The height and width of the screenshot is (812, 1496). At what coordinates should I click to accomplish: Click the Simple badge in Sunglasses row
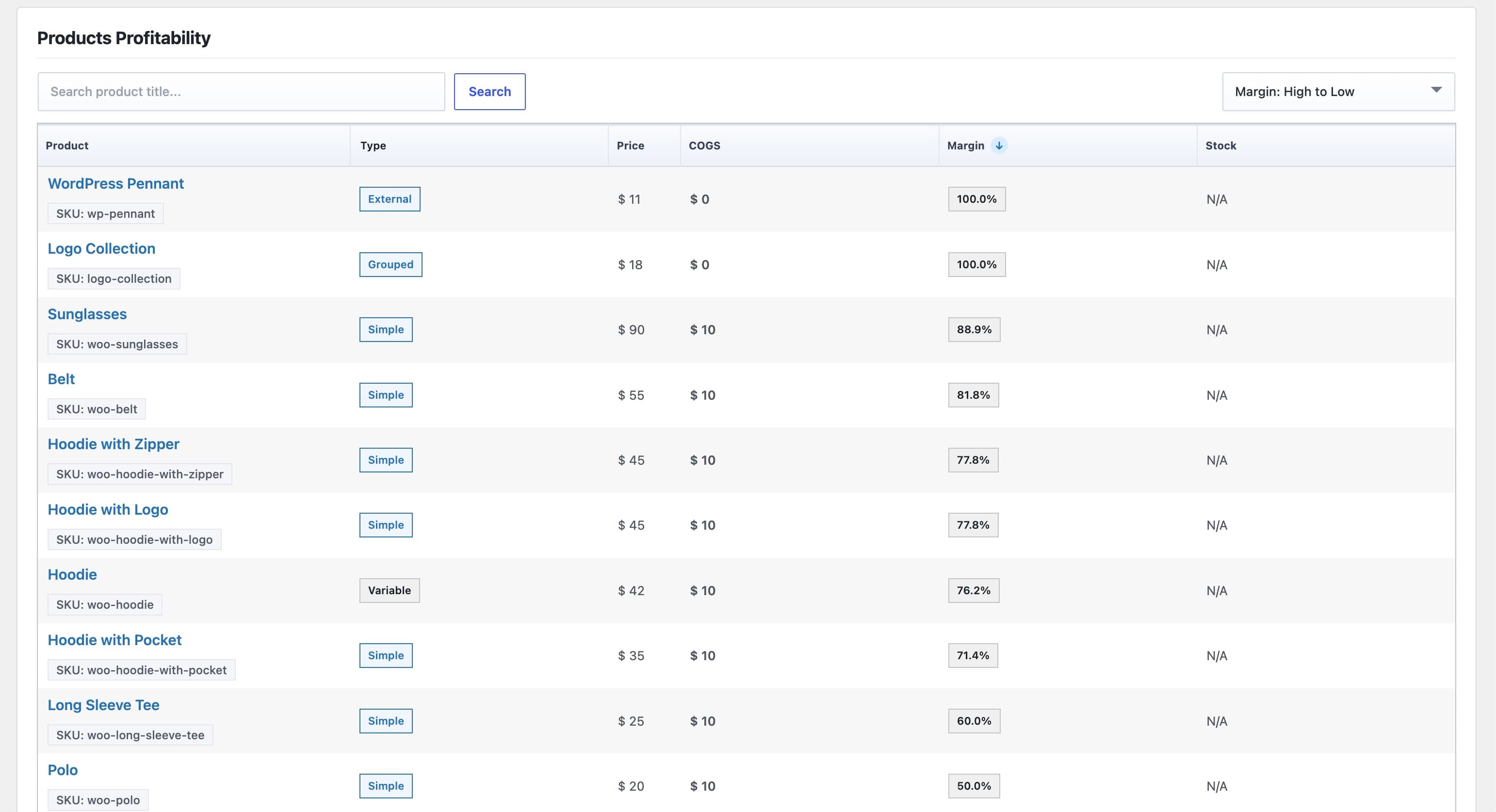[386, 330]
